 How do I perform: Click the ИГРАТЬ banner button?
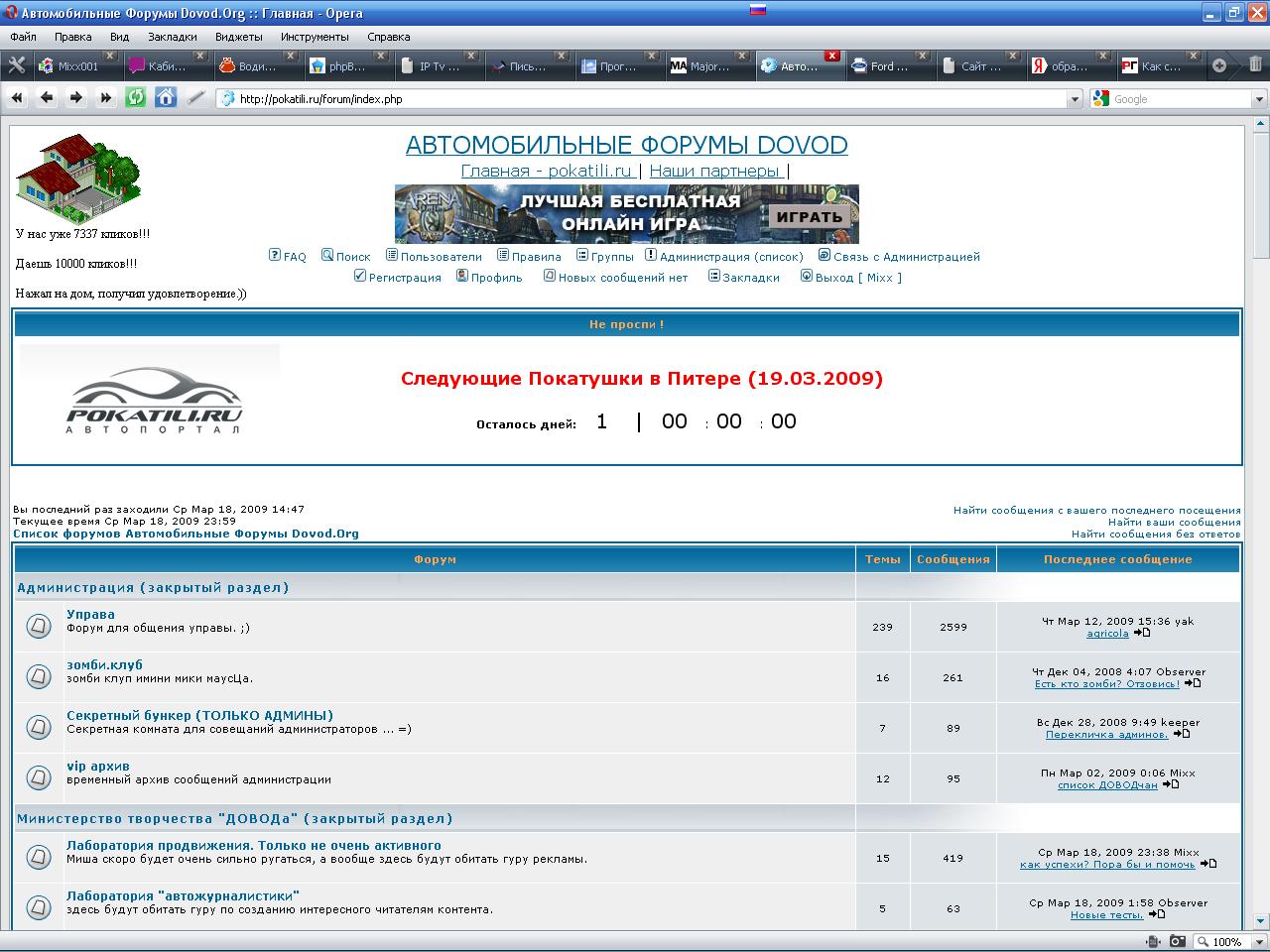click(809, 216)
